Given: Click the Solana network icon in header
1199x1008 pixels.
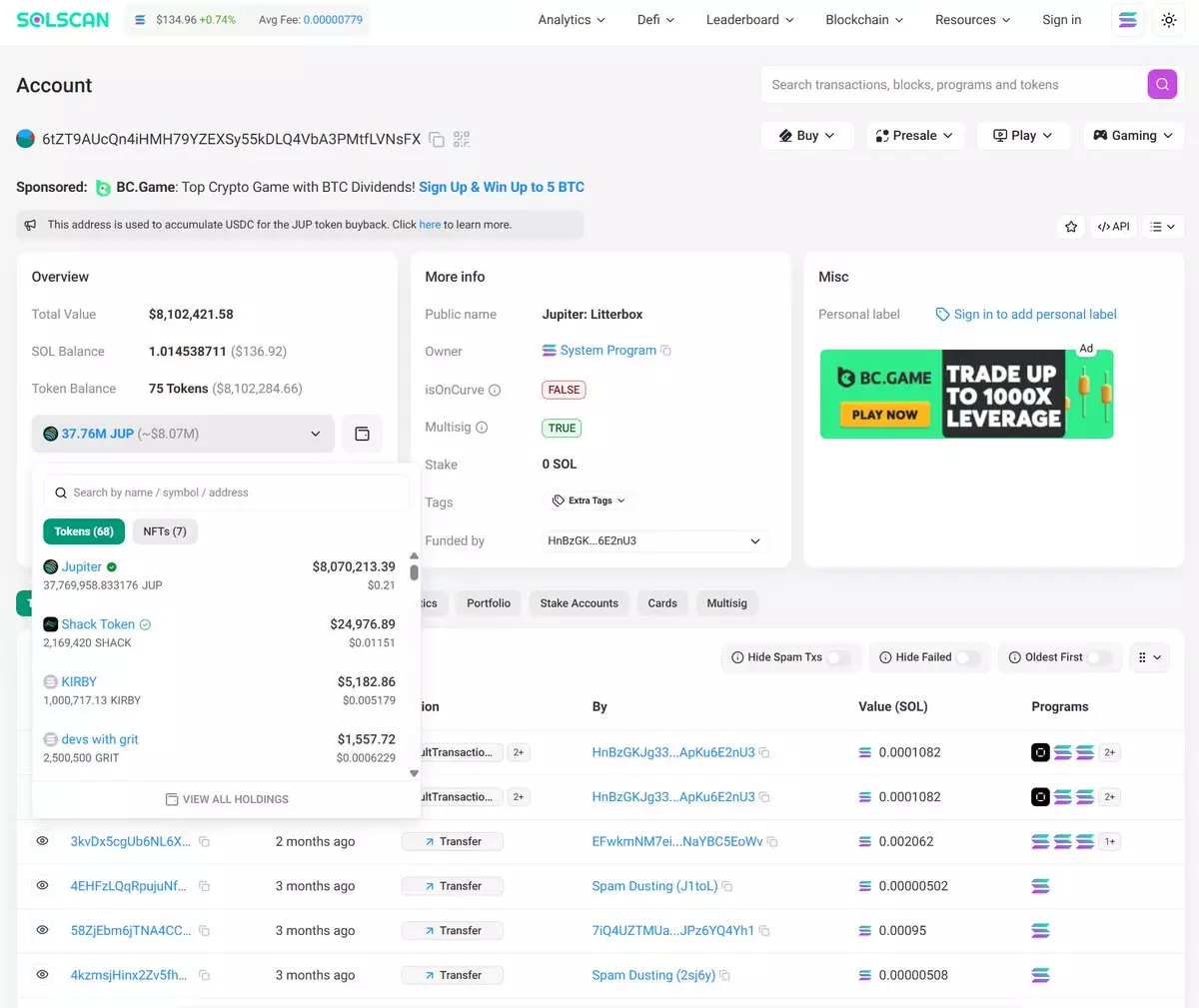Looking at the screenshot, I should pos(1128,20).
